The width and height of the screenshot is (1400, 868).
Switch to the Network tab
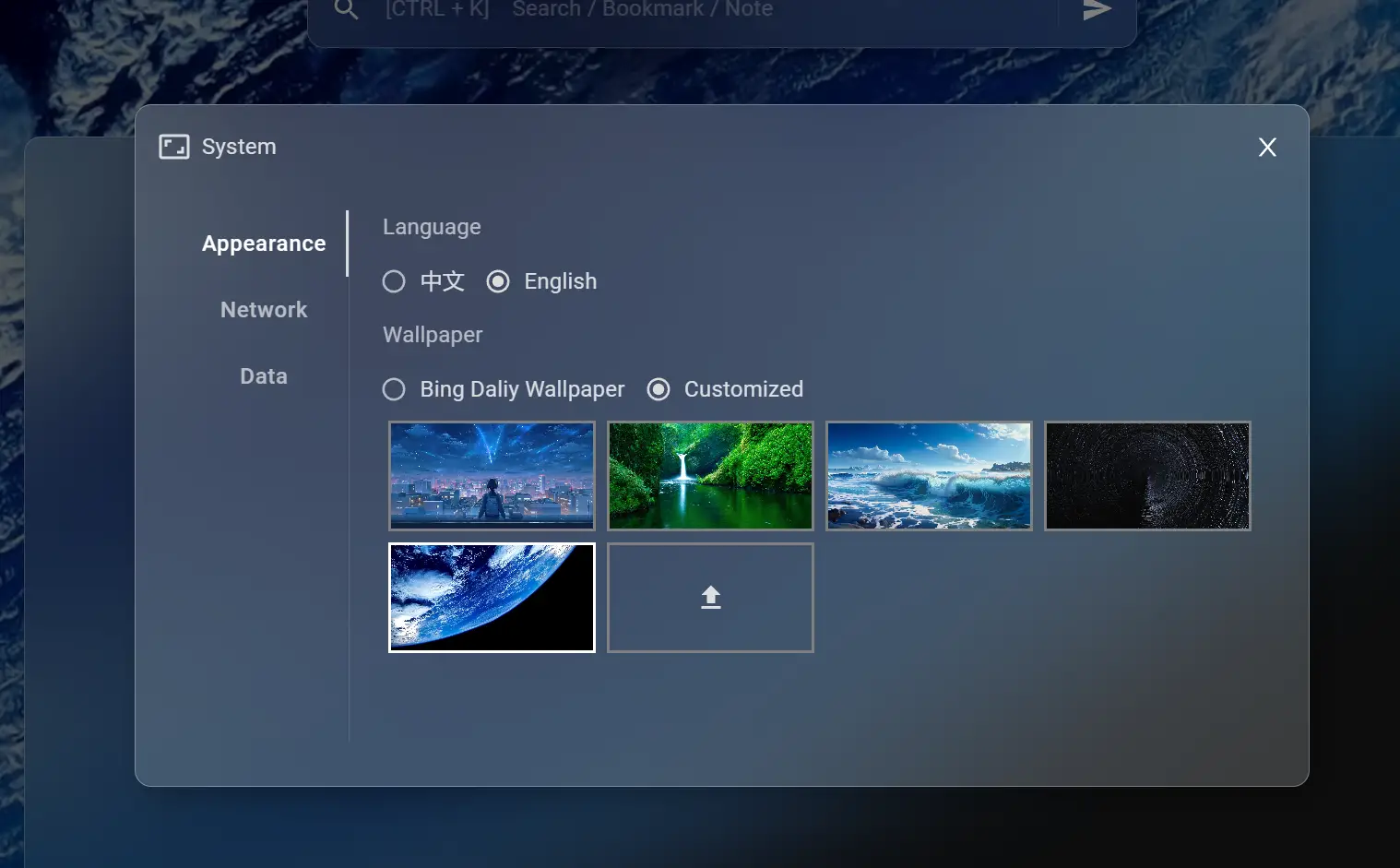[264, 310]
